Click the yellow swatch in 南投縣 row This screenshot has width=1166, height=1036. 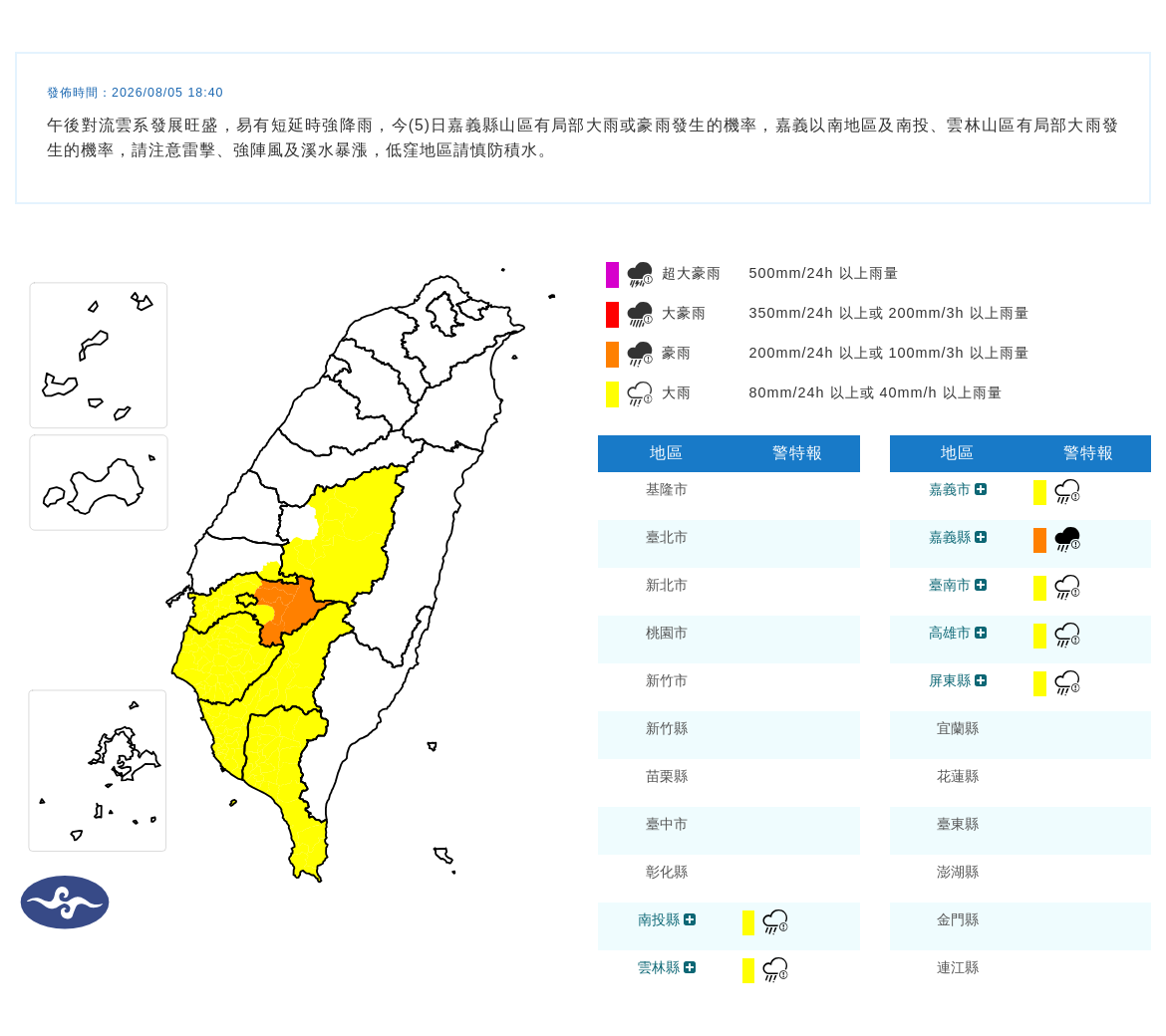click(748, 922)
